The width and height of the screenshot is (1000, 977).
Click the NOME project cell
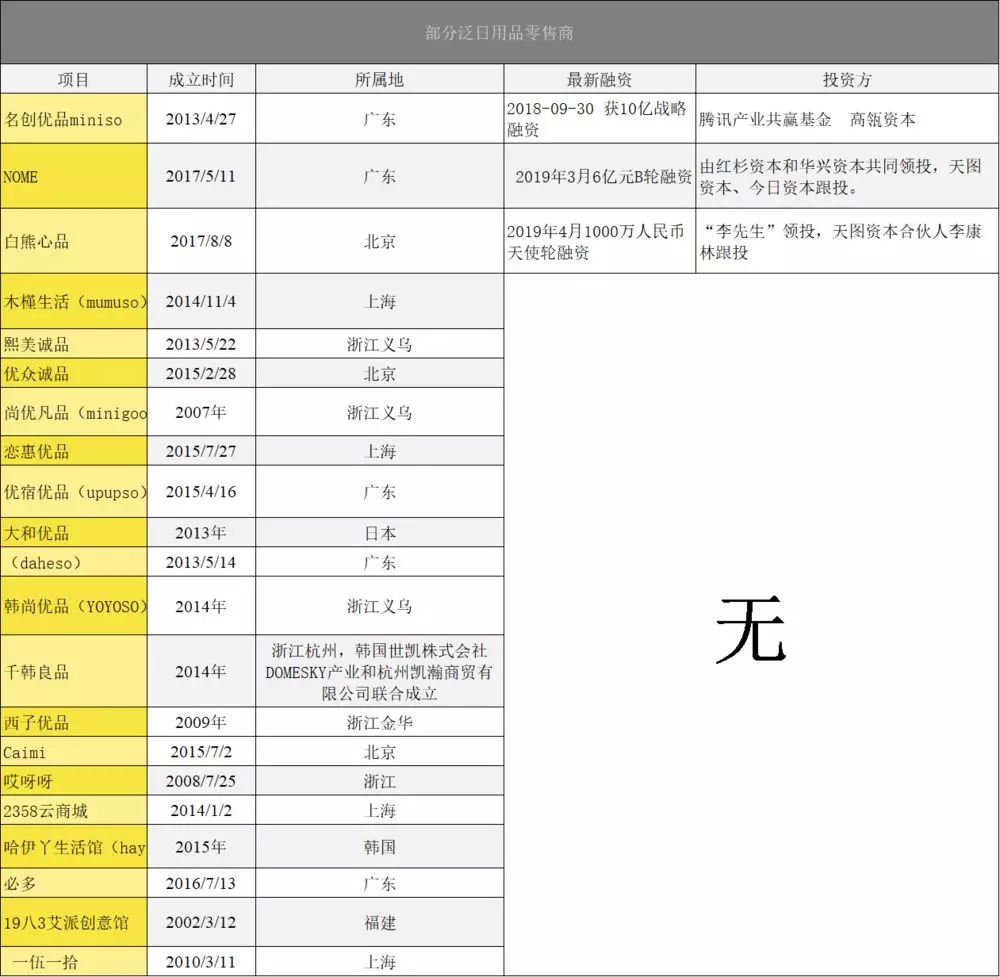pos(74,176)
